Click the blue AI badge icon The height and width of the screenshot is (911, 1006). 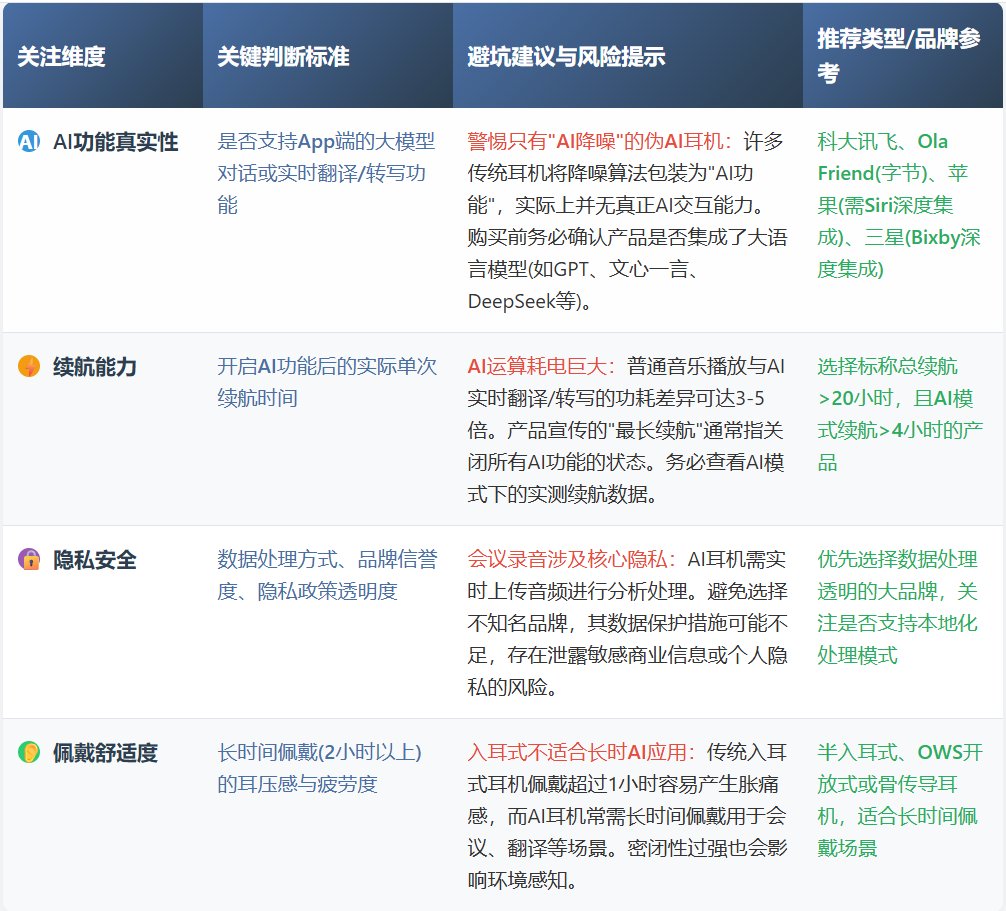point(27,143)
